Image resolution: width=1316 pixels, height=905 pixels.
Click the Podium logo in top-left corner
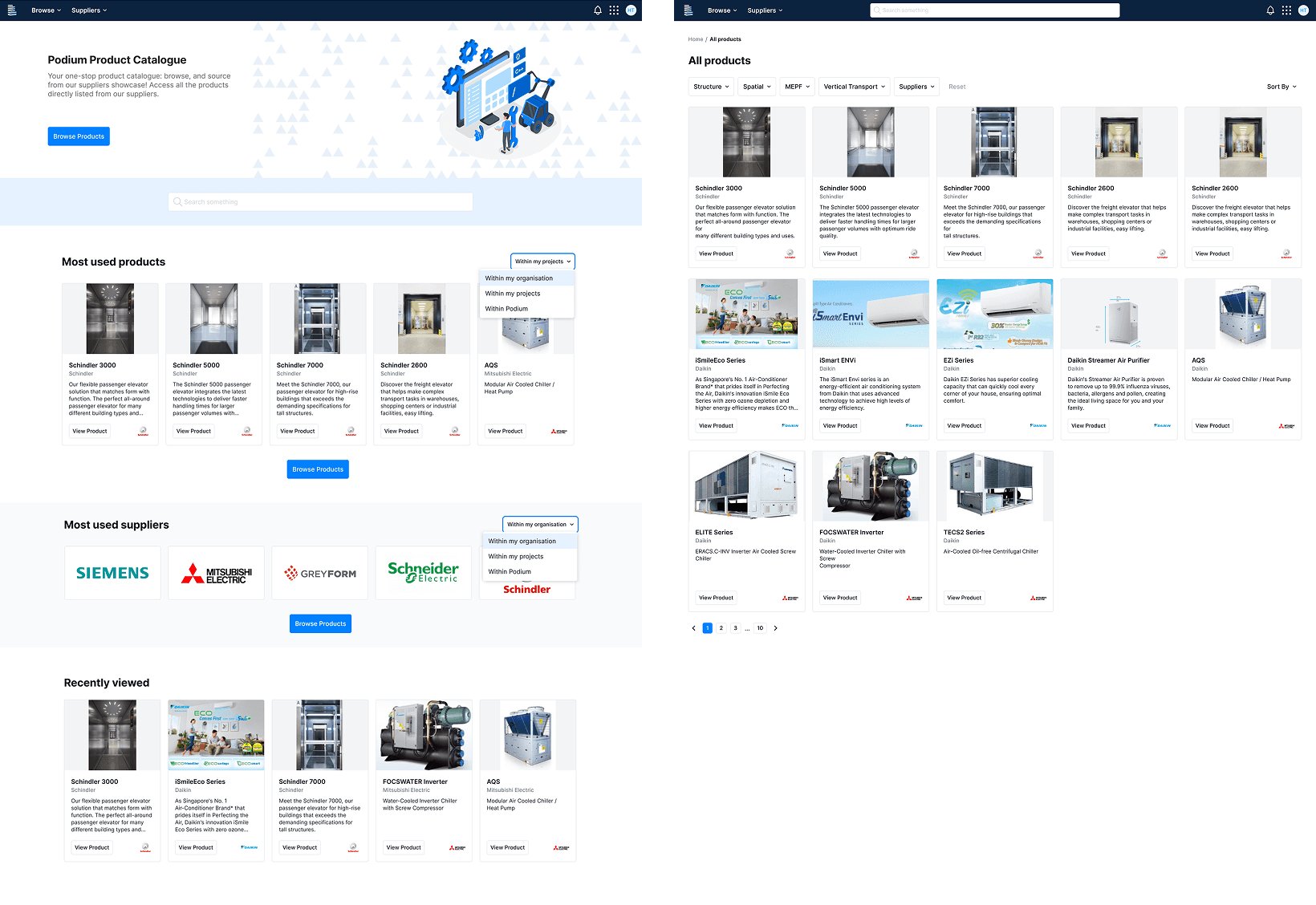tap(11, 10)
